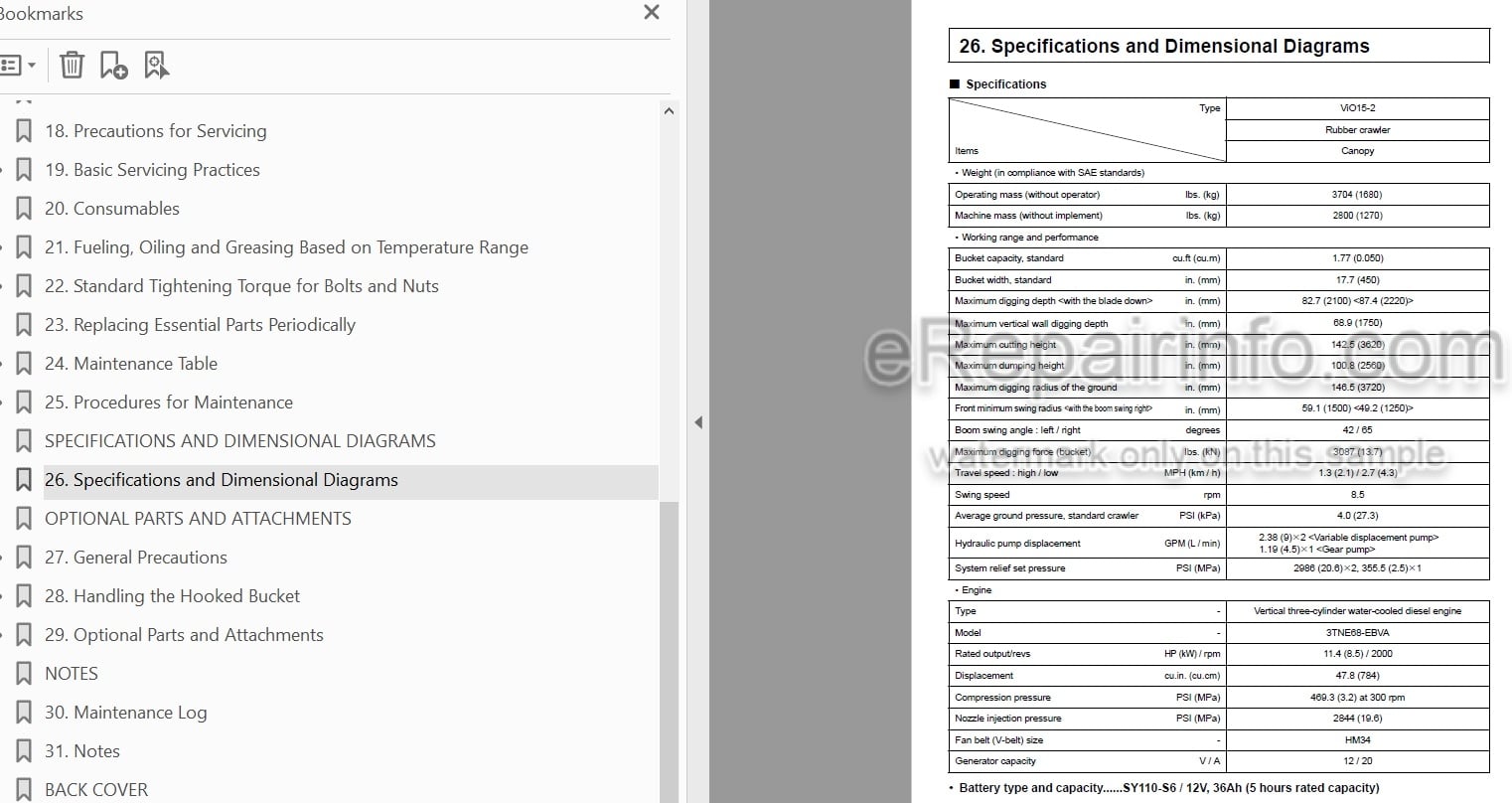The width and height of the screenshot is (1512, 803).
Task: Open bookmark 20. Consumables
Action: click(x=112, y=209)
